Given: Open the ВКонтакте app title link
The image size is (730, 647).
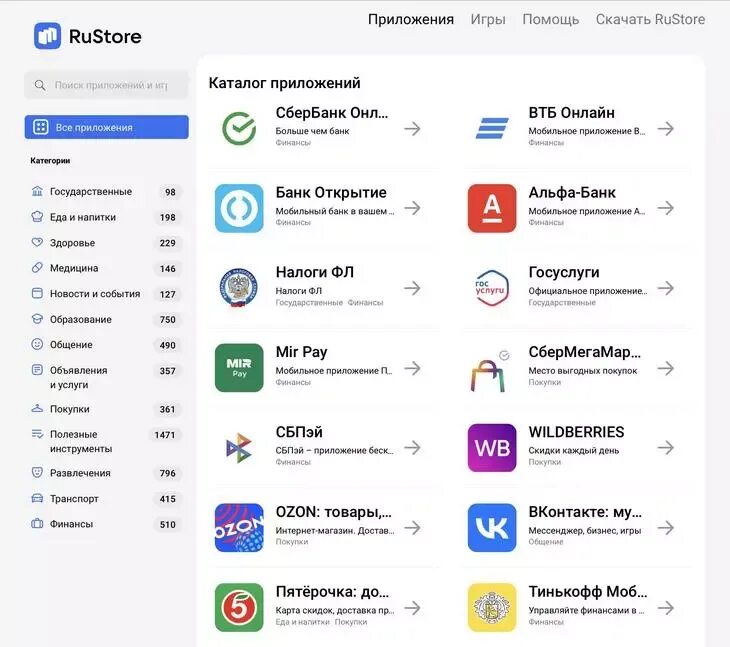Looking at the screenshot, I should click(585, 512).
